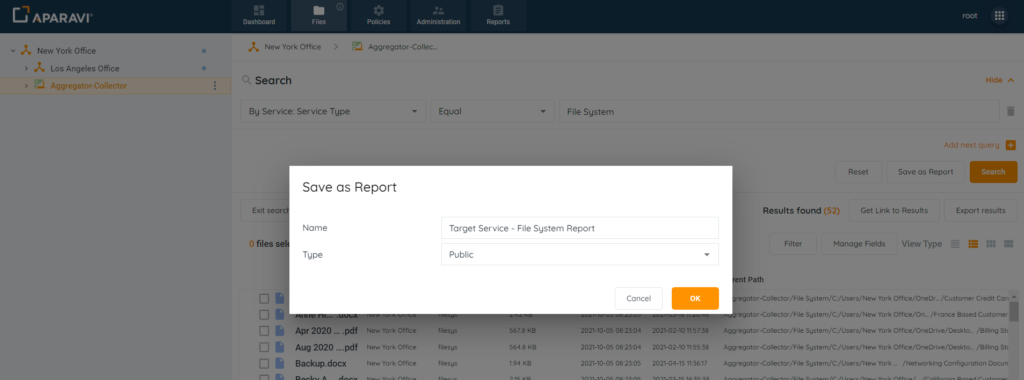
Task: Click the File System query value field
Action: coord(779,112)
